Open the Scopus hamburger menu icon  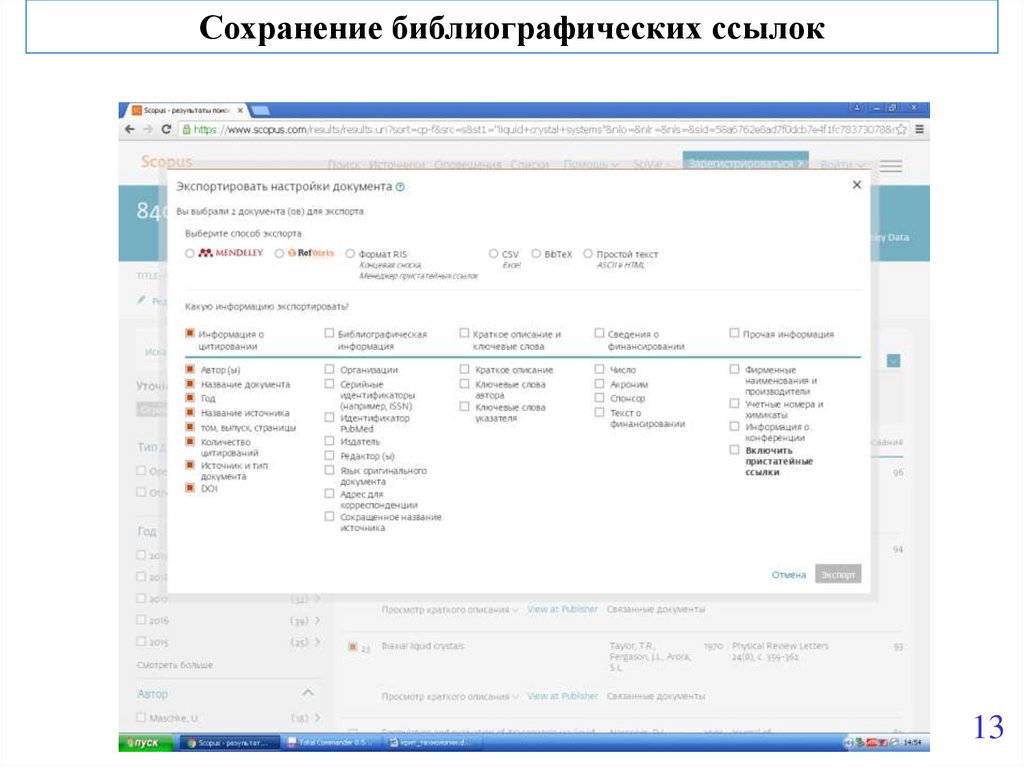(x=890, y=166)
